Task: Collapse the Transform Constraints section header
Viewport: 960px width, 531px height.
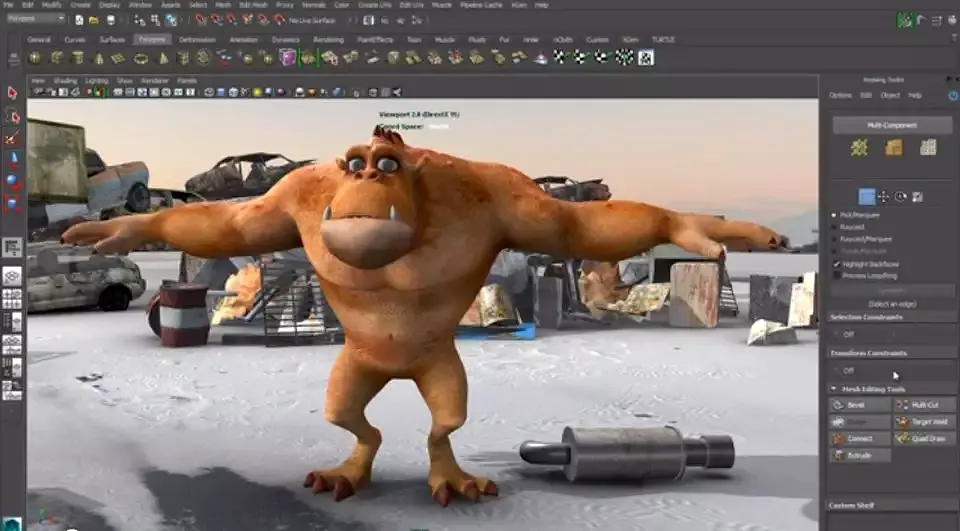Action: (891, 353)
